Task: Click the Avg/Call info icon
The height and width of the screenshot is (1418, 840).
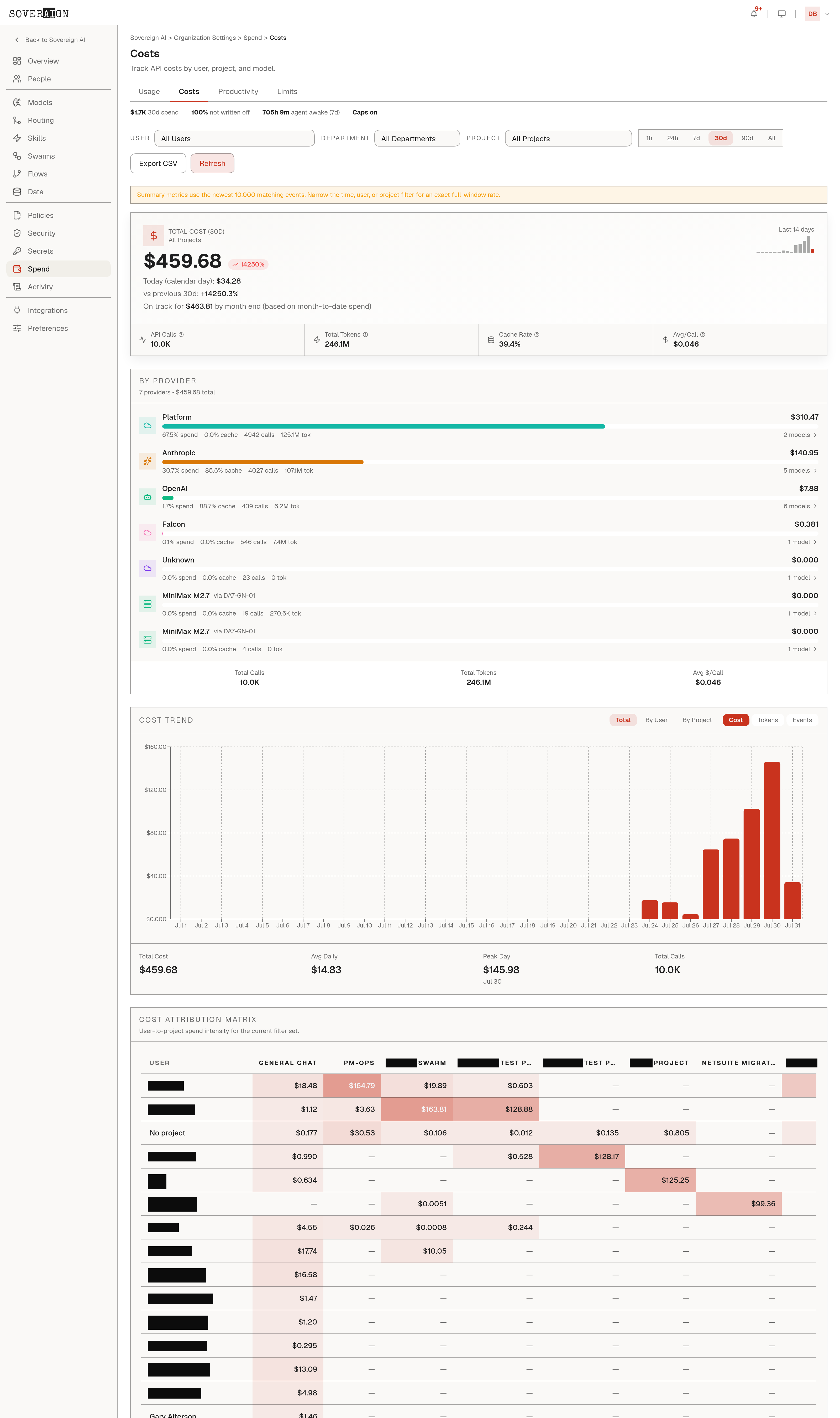Action: pos(702,335)
